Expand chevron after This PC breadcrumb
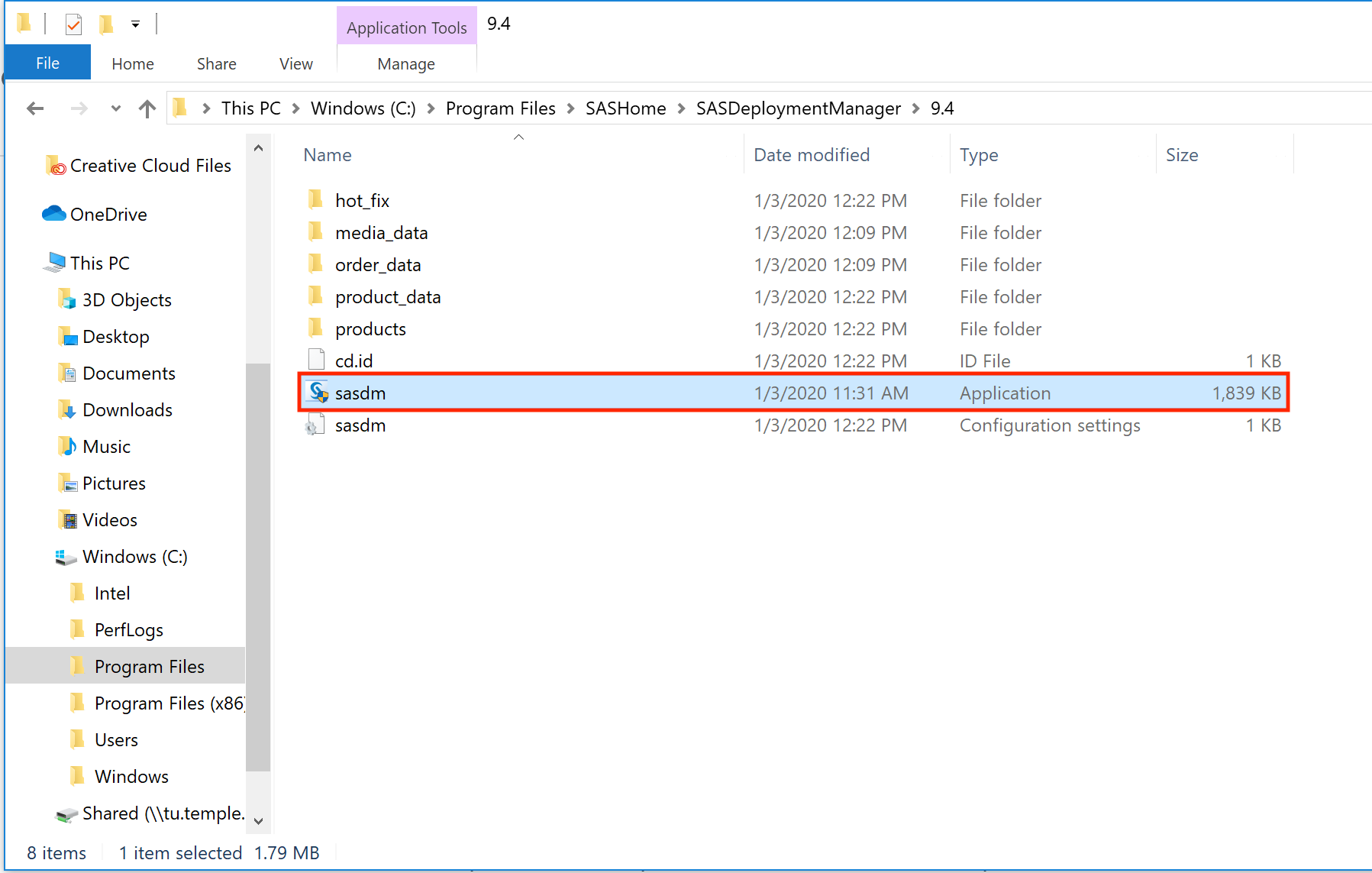 (295, 108)
